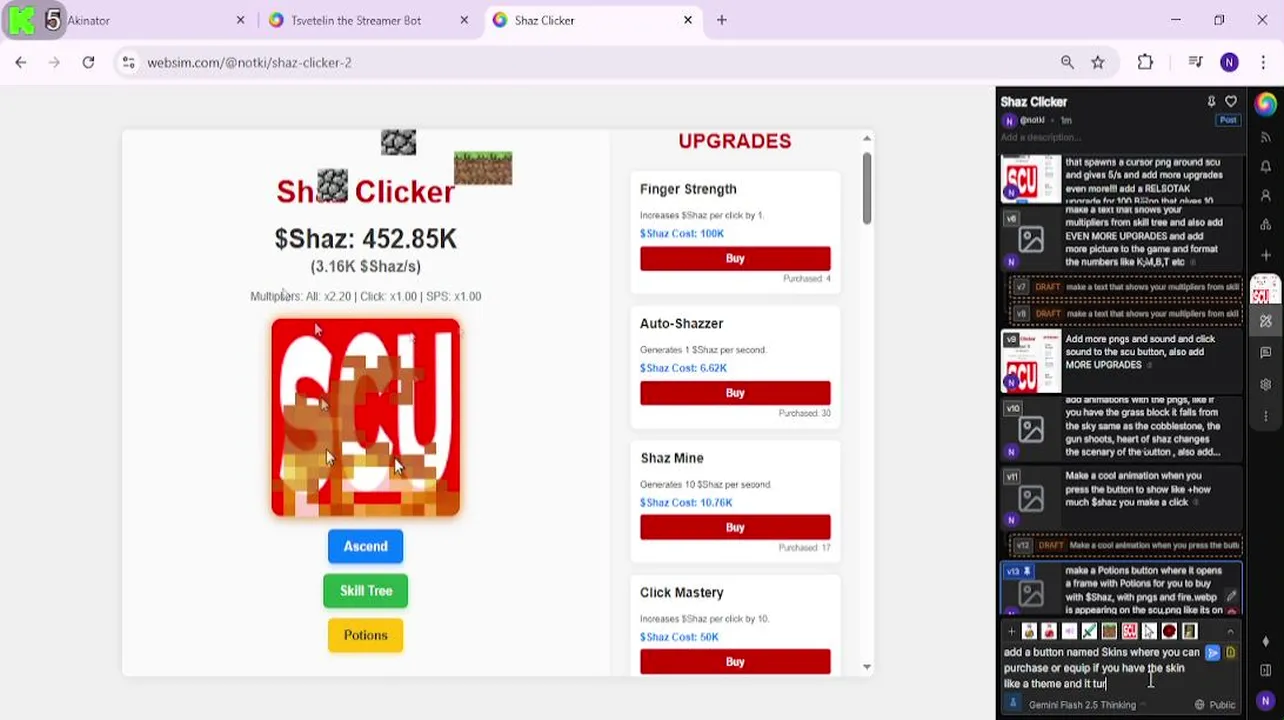Go back to the previous page

(21, 62)
